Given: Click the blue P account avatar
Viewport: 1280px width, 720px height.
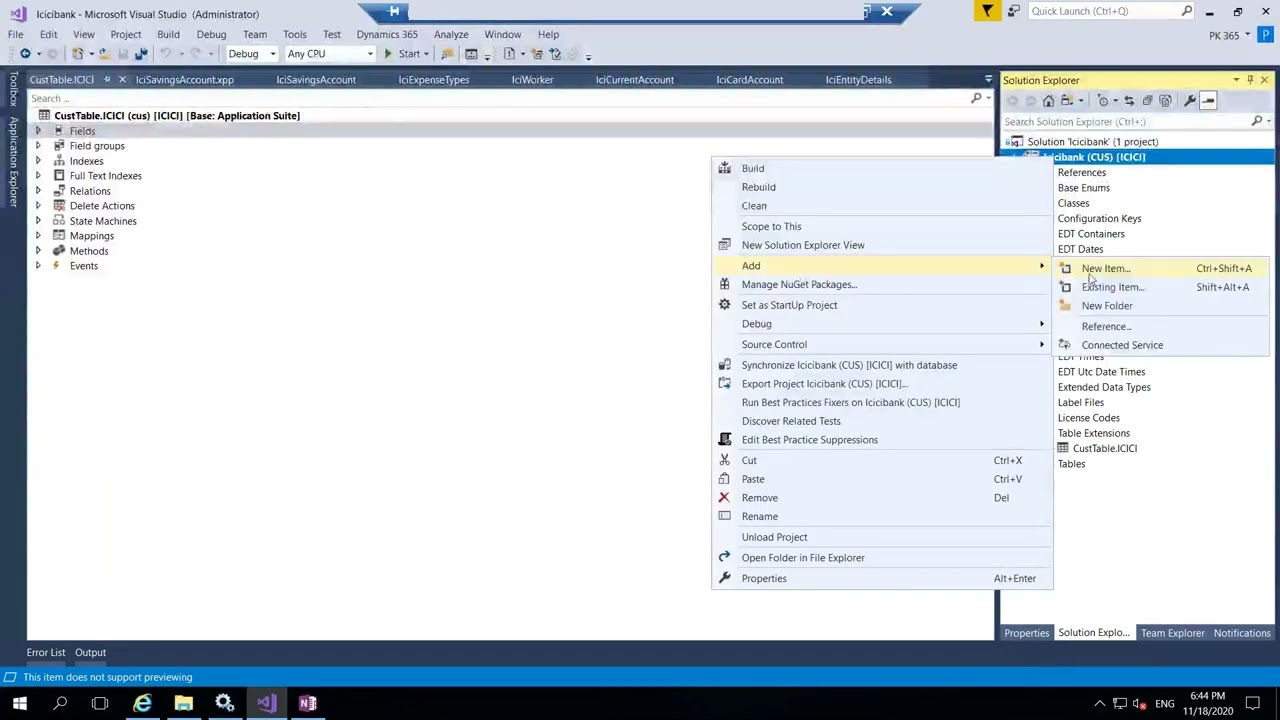Looking at the screenshot, I should 1264,36.
